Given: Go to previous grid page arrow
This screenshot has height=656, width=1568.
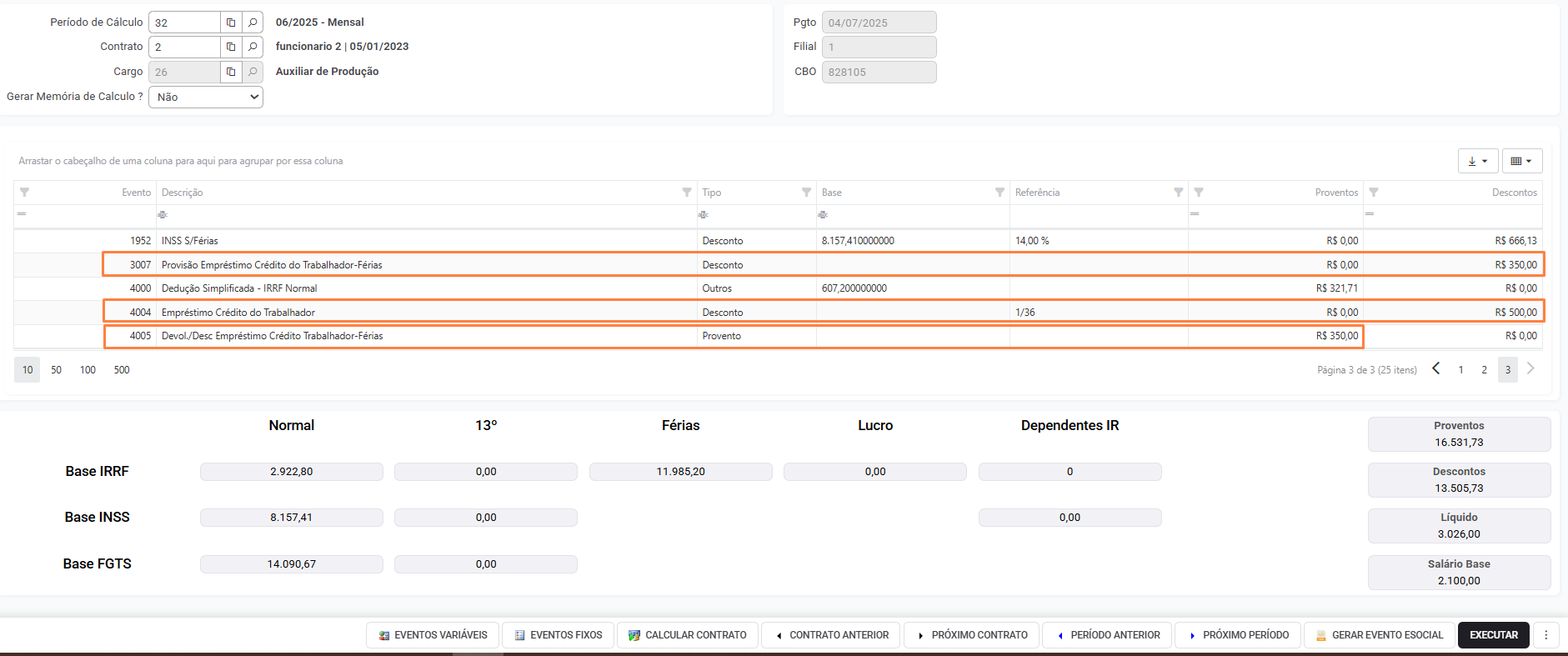Looking at the screenshot, I should click(x=1436, y=369).
